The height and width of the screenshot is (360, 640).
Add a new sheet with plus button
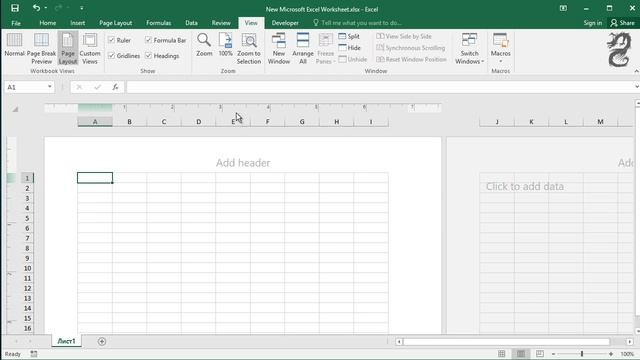click(102, 341)
